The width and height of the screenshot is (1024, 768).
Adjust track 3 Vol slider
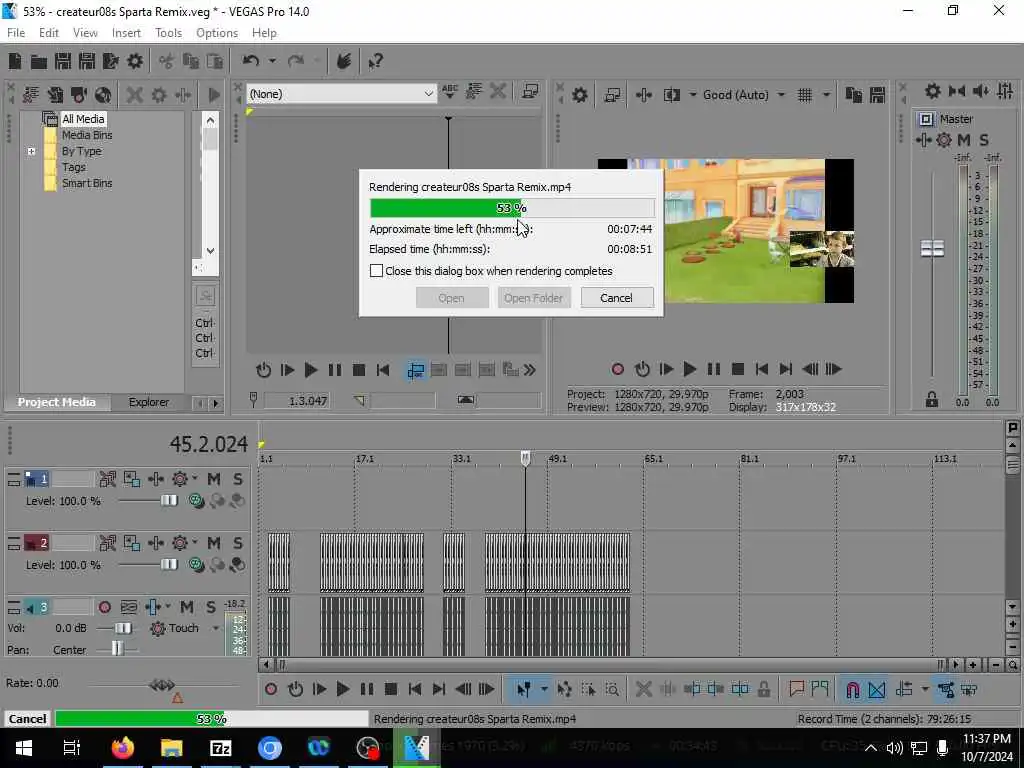click(123, 628)
